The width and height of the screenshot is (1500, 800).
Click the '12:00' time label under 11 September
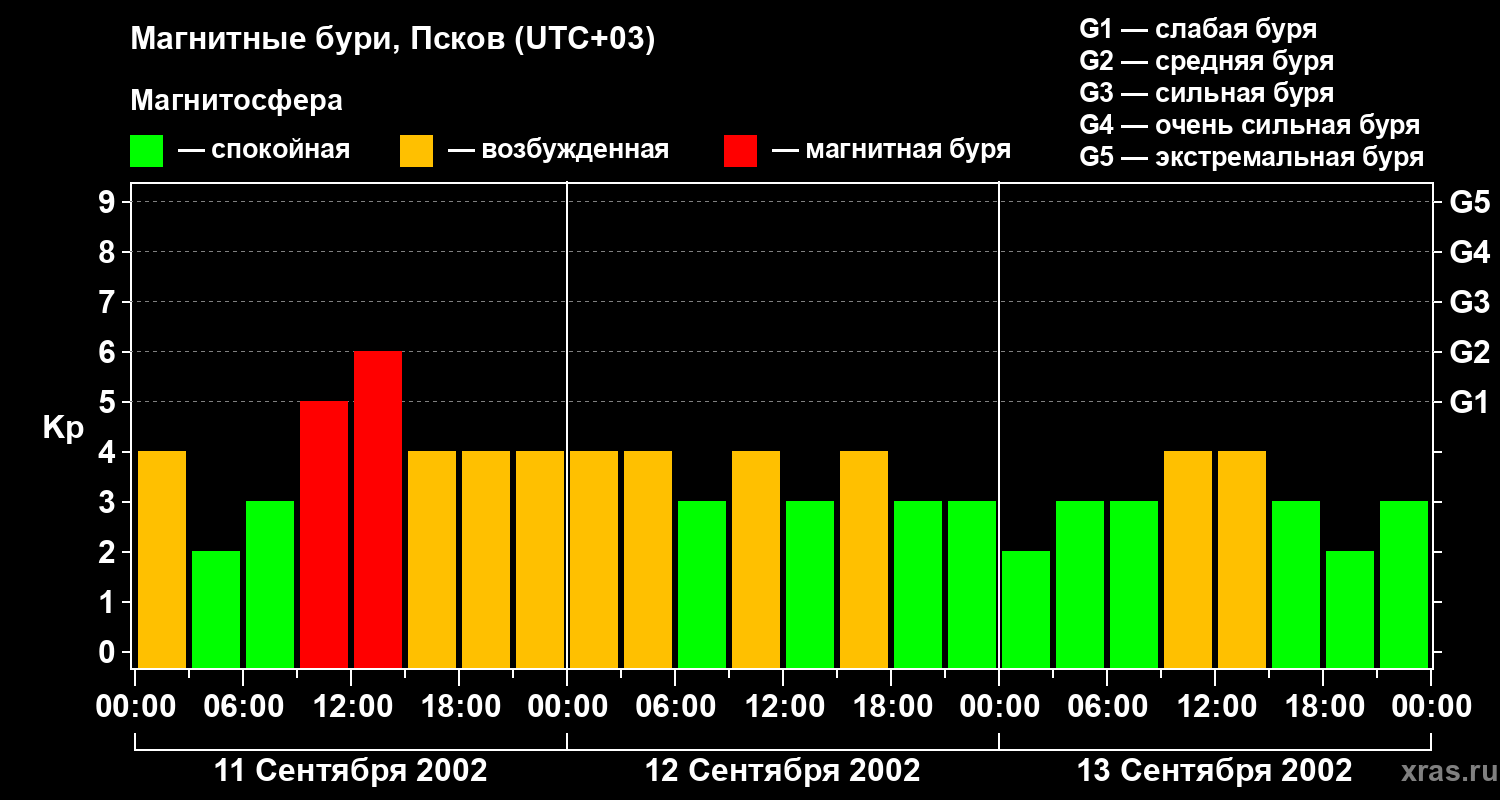pyautogui.click(x=351, y=707)
